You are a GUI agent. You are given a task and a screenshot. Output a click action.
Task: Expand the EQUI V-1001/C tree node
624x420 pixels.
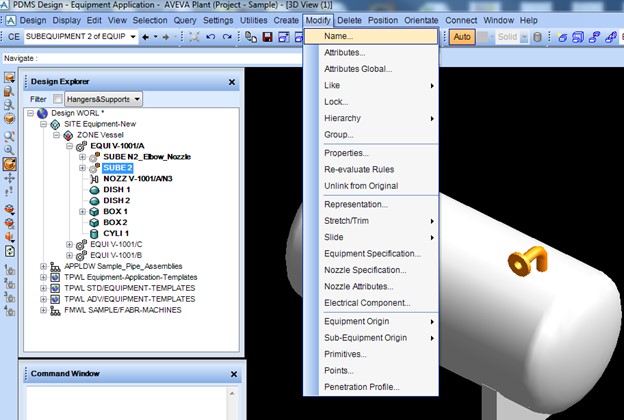69,245
